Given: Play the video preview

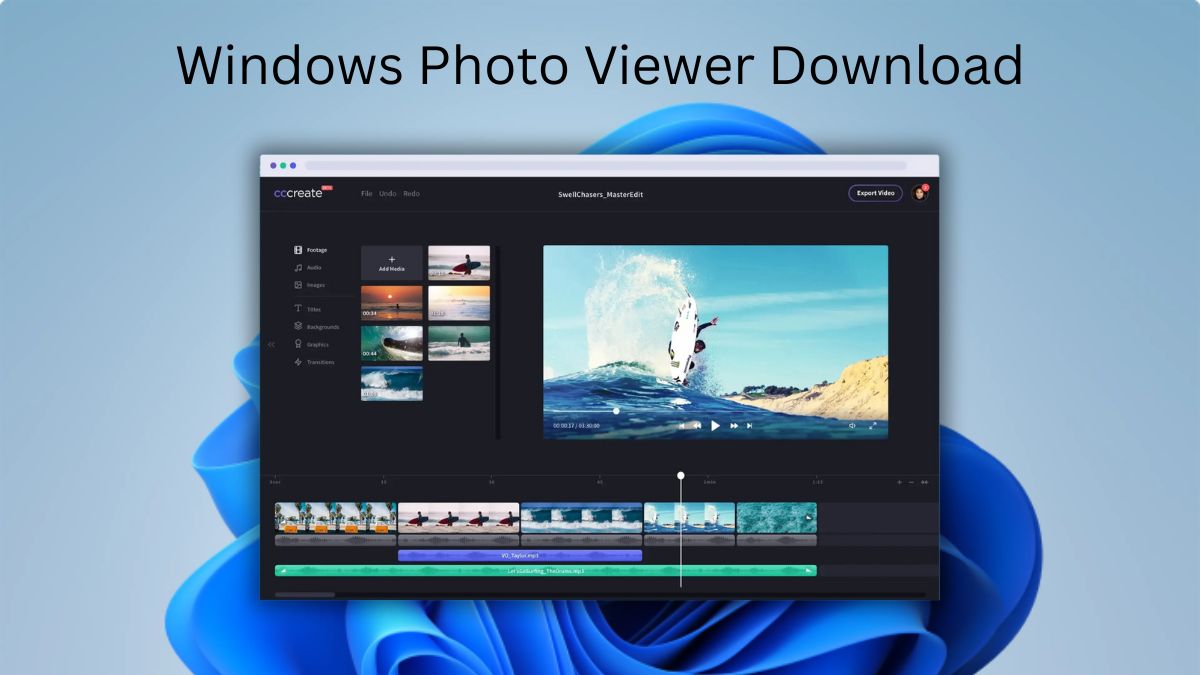Looking at the screenshot, I should (715, 425).
